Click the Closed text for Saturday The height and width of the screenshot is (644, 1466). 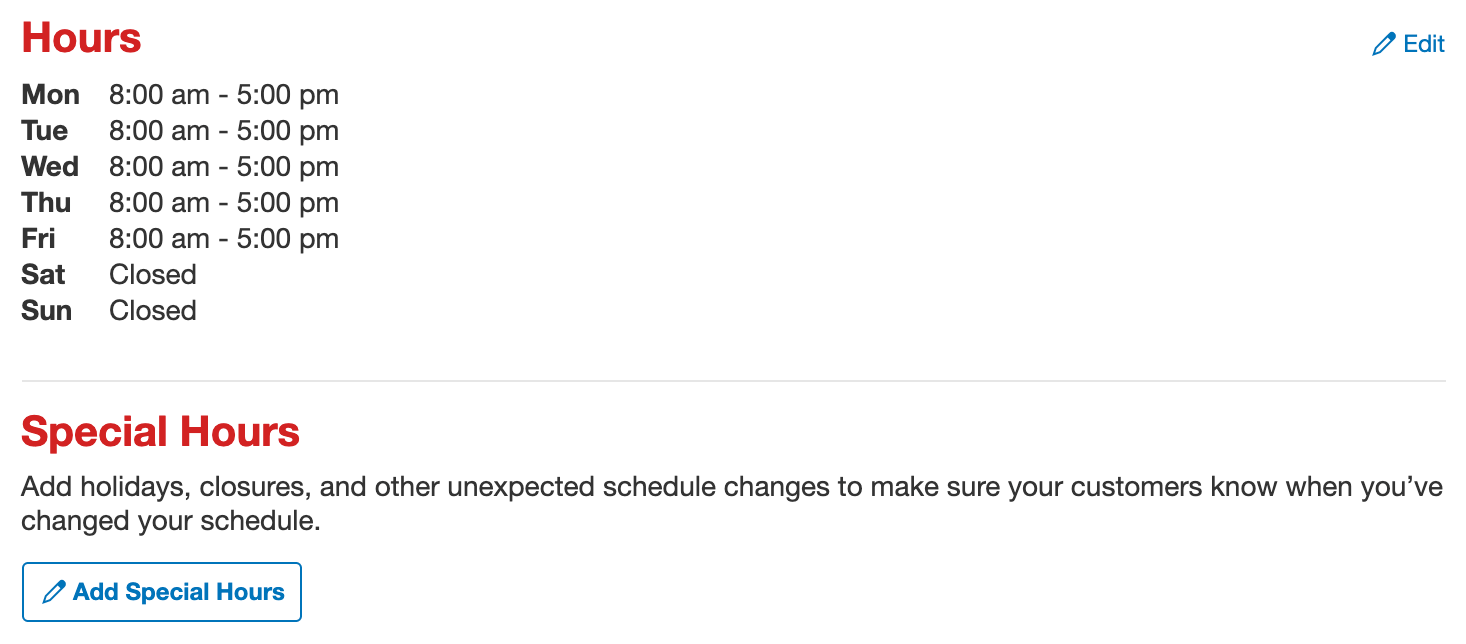click(x=153, y=275)
